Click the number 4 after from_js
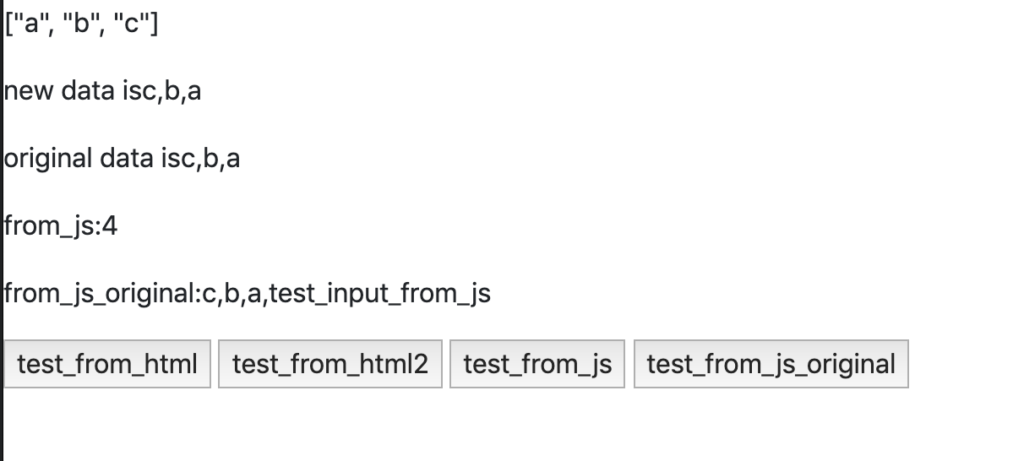Image resolution: width=1024 pixels, height=461 pixels. pyautogui.click(x=110, y=226)
